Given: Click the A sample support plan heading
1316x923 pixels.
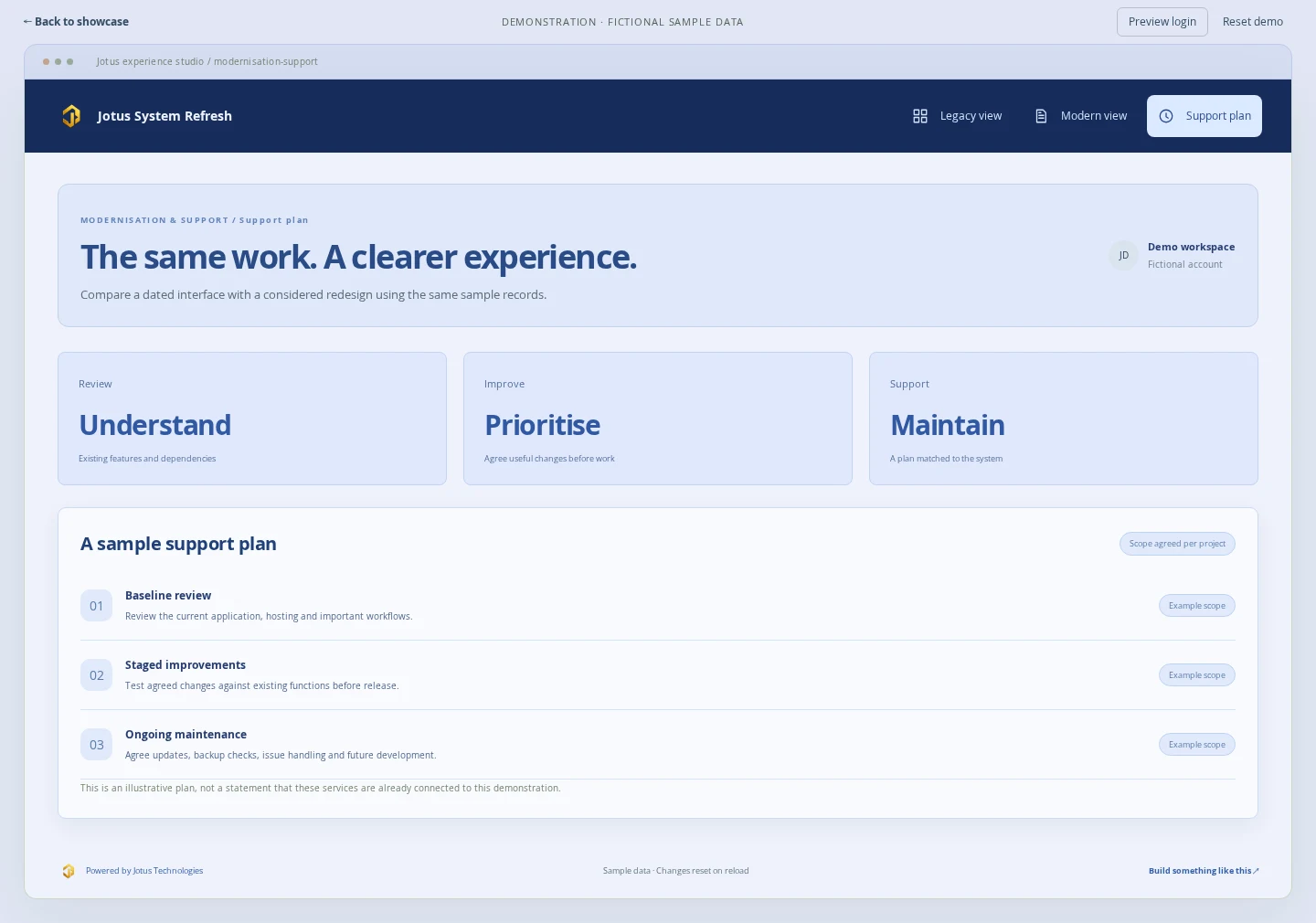Looking at the screenshot, I should [x=178, y=544].
